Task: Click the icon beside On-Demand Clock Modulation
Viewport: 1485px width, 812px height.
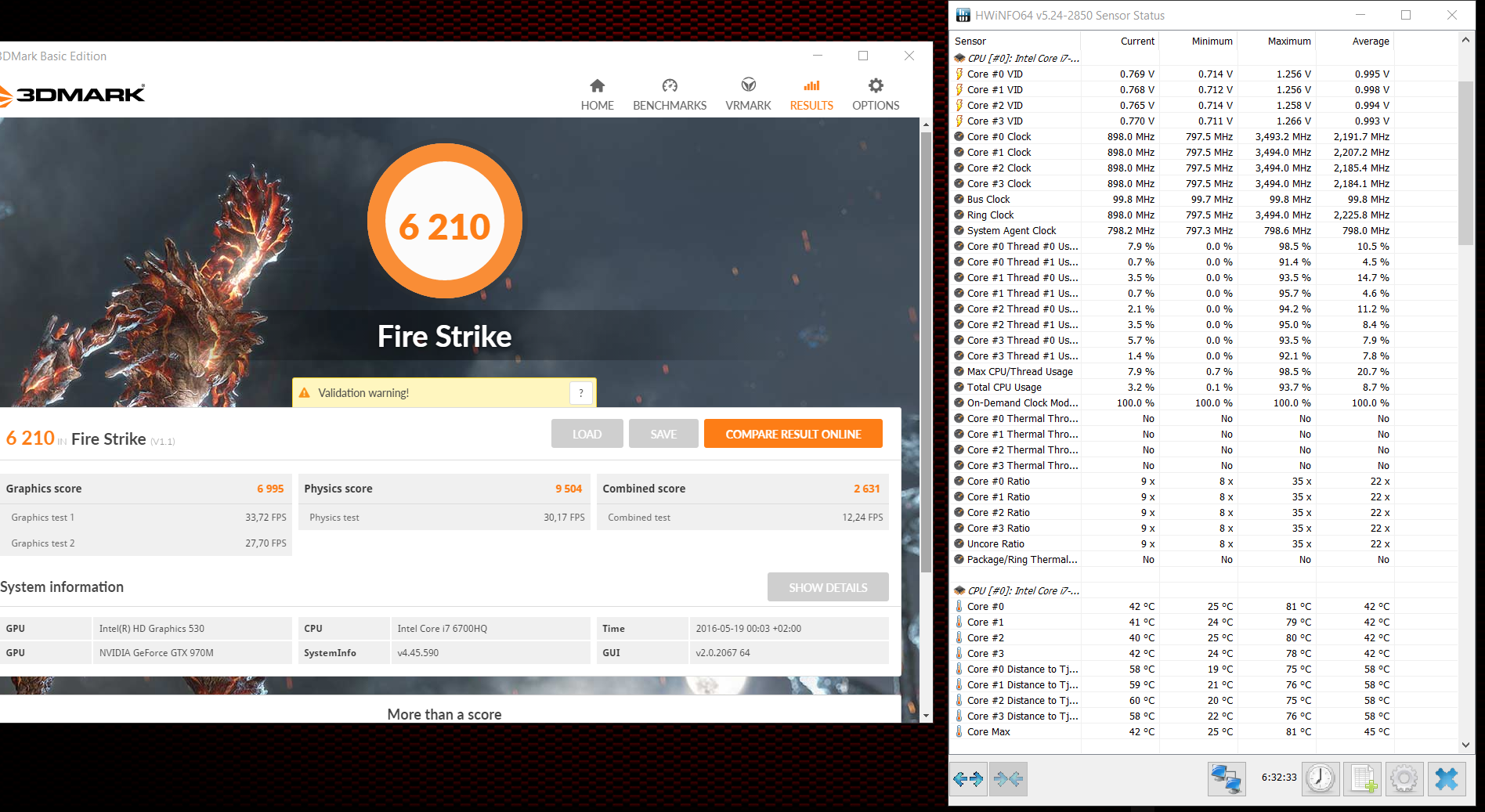Action: point(959,402)
